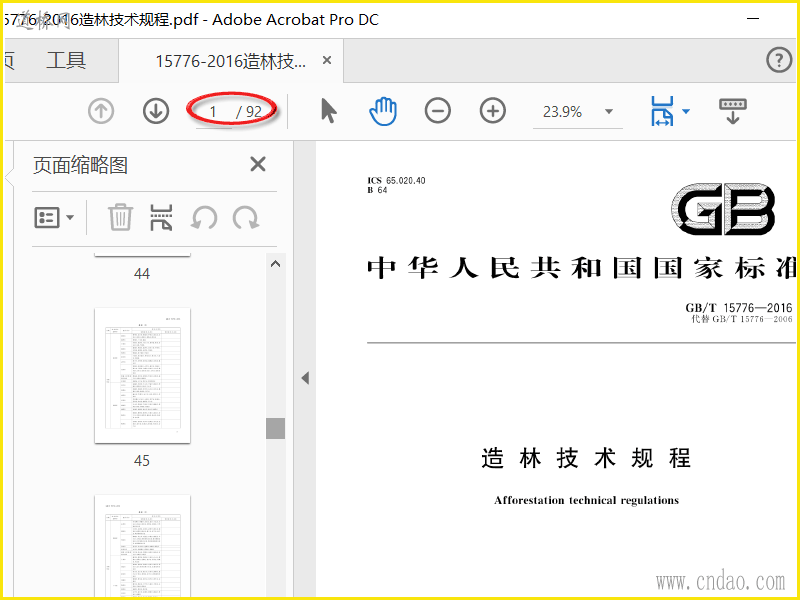Select the thumbnail below page 45
The image size is (800, 600).
click(142, 546)
